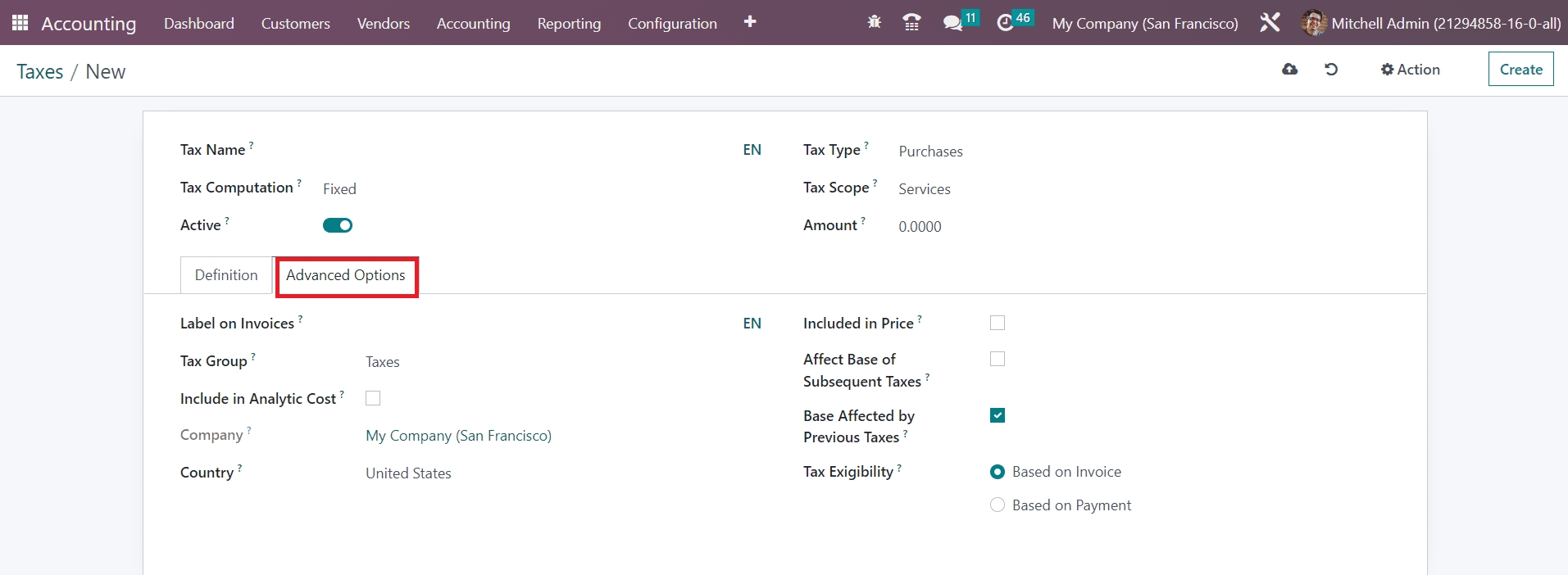This screenshot has height=575, width=1568.
Task: Expand the Tax Type dropdown
Action: click(x=1139, y=152)
